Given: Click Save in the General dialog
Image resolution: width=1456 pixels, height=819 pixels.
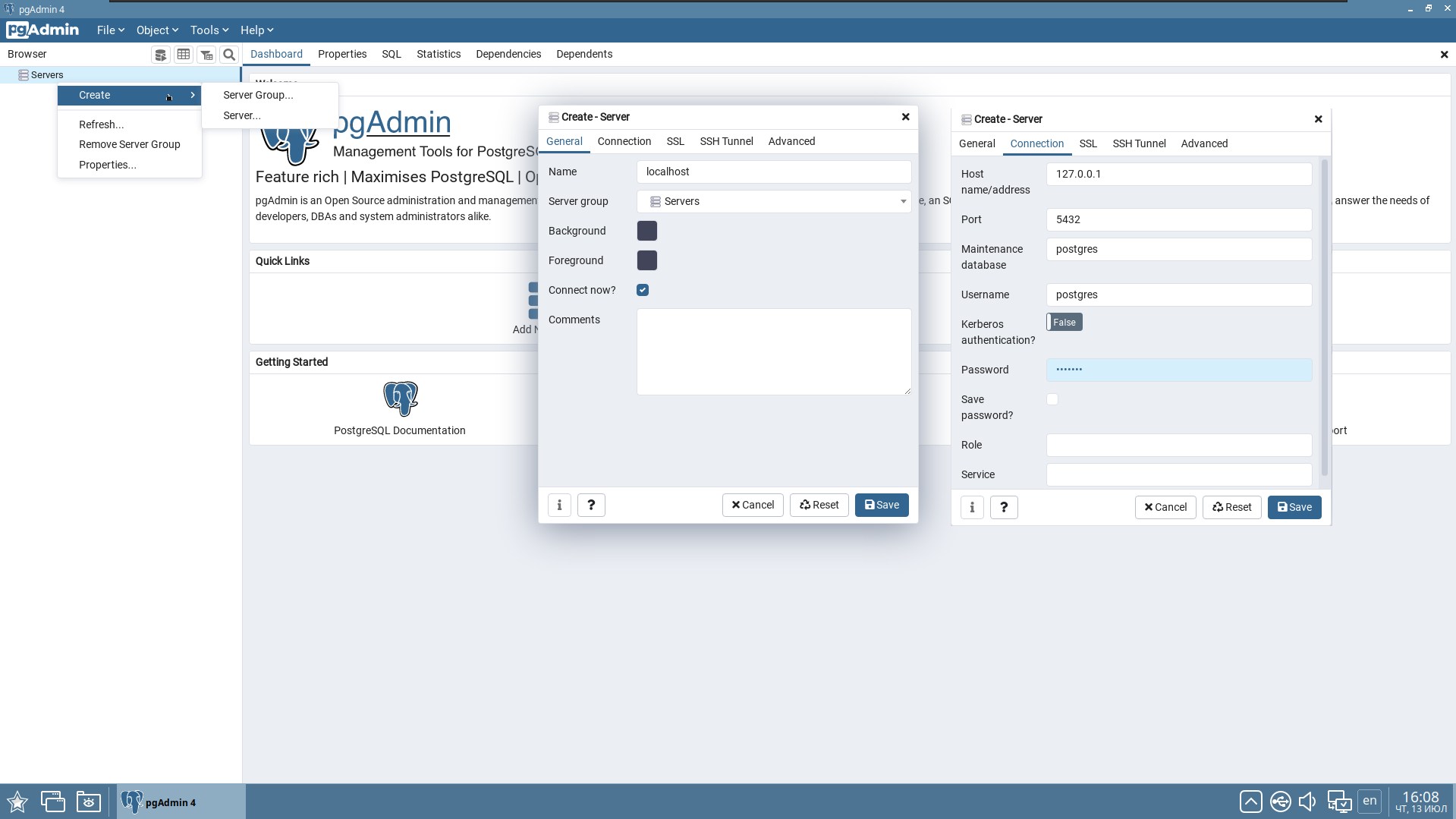Looking at the screenshot, I should (x=882, y=505).
